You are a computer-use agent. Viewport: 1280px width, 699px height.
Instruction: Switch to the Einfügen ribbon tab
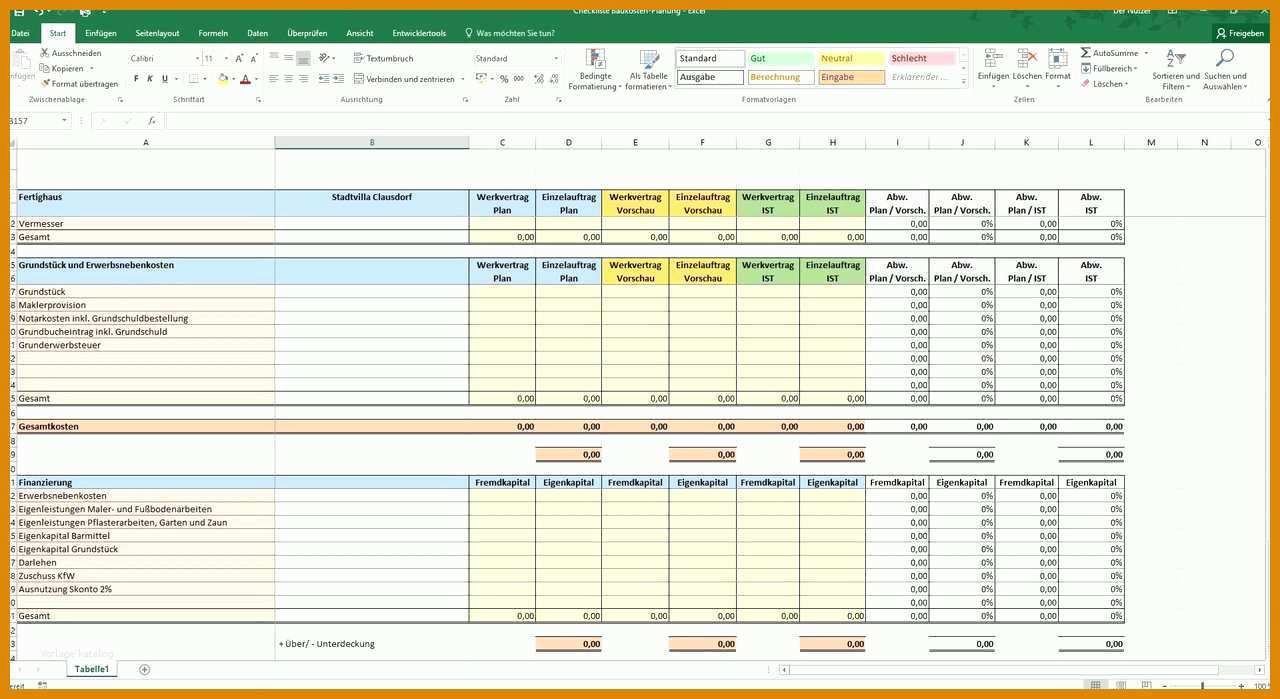[x=101, y=33]
